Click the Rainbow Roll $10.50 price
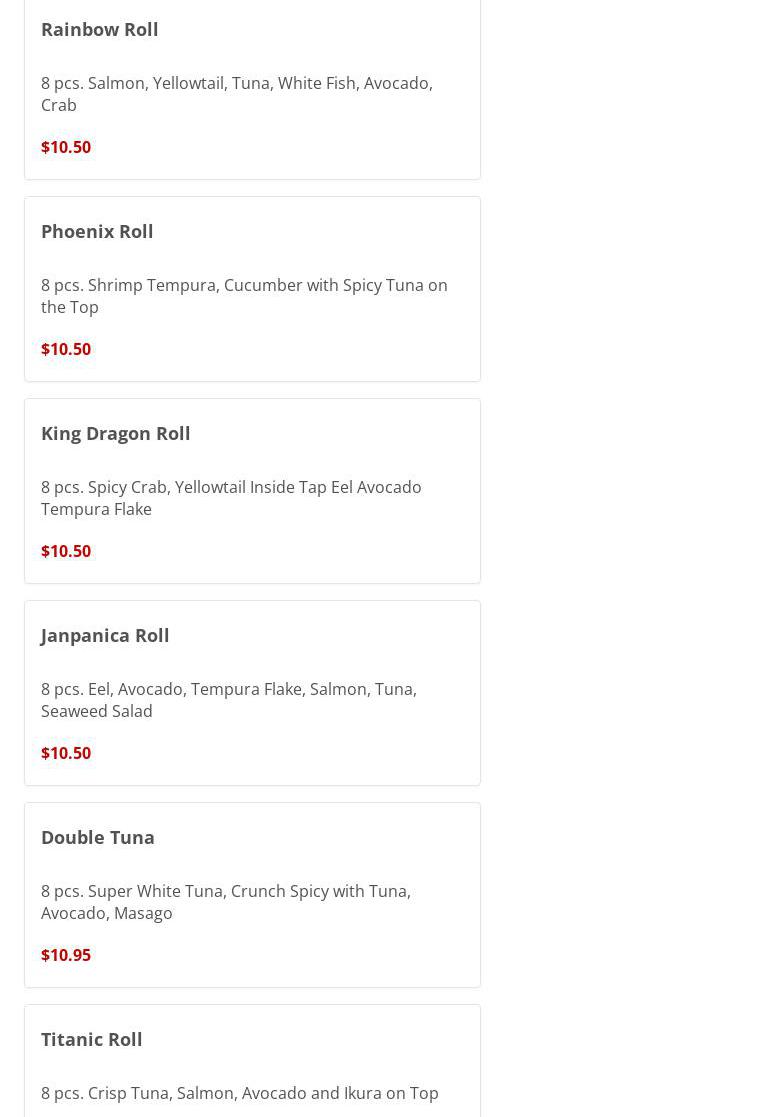This screenshot has height=1117, width=770. [x=66, y=147]
